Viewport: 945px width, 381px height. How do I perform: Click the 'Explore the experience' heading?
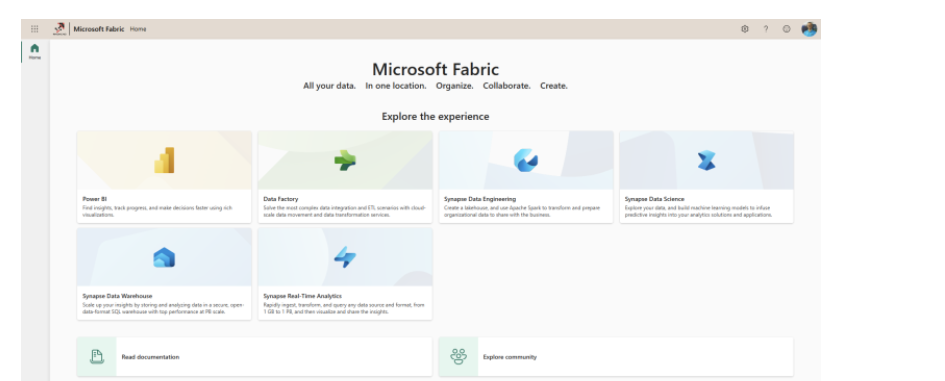[435, 116]
